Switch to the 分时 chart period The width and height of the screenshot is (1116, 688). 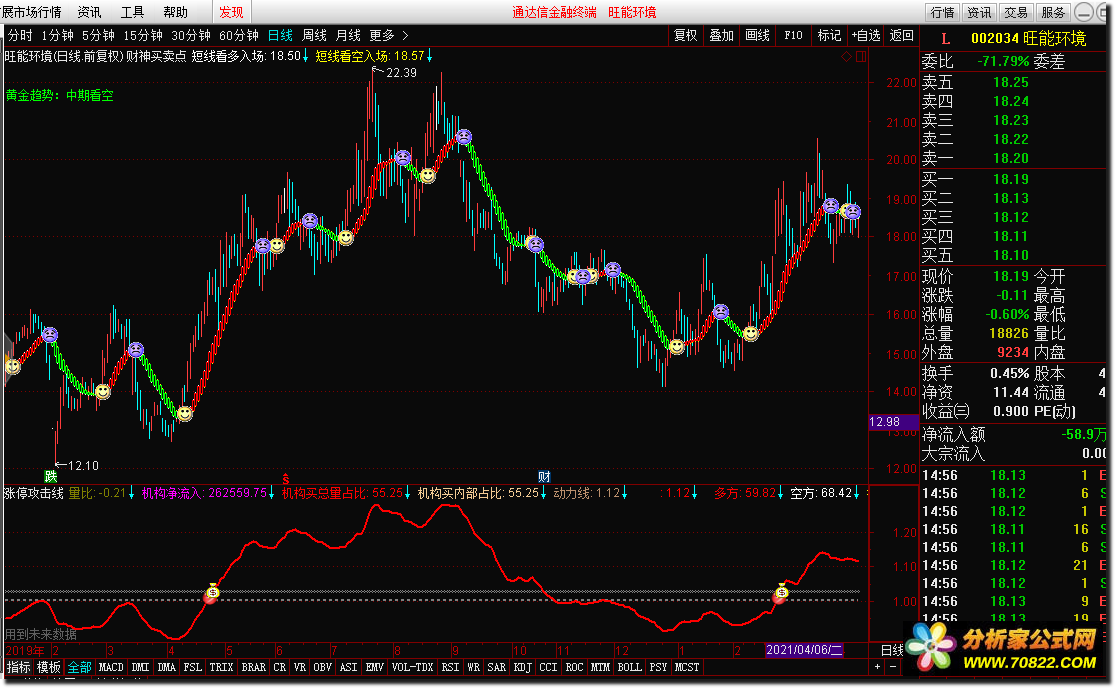(20, 35)
